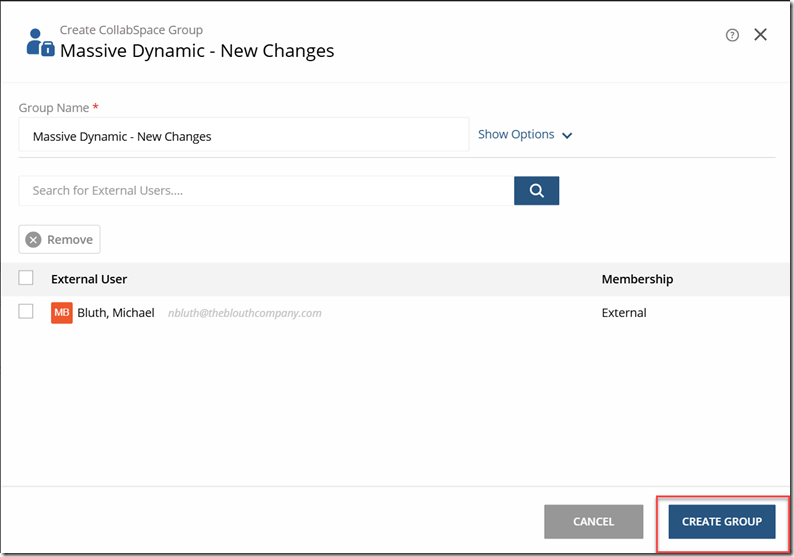Expand Show Options
The image size is (794, 557).
click(x=525, y=134)
